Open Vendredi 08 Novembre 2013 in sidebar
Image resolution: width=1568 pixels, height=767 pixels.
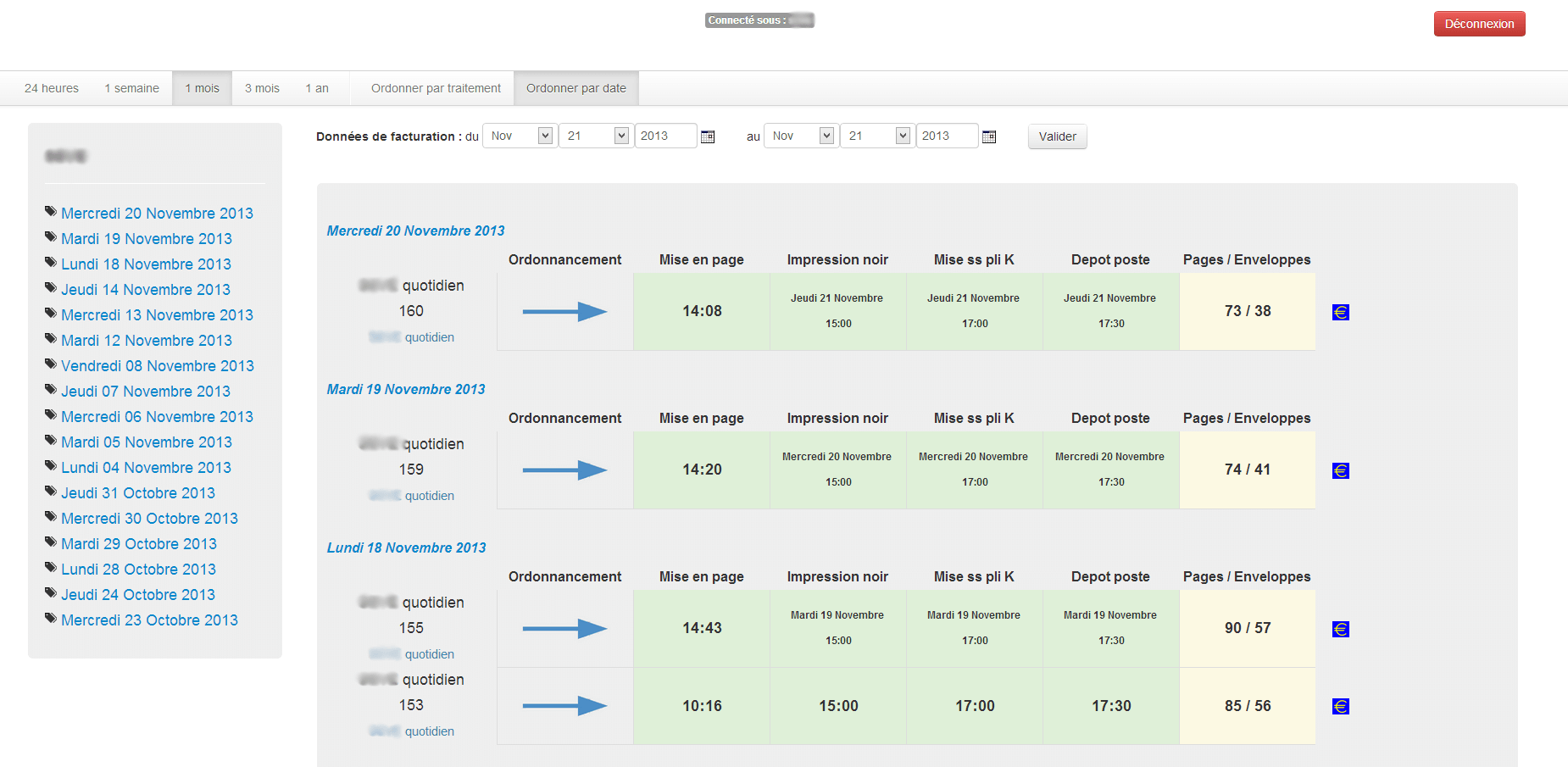click(x=158, y=366)
